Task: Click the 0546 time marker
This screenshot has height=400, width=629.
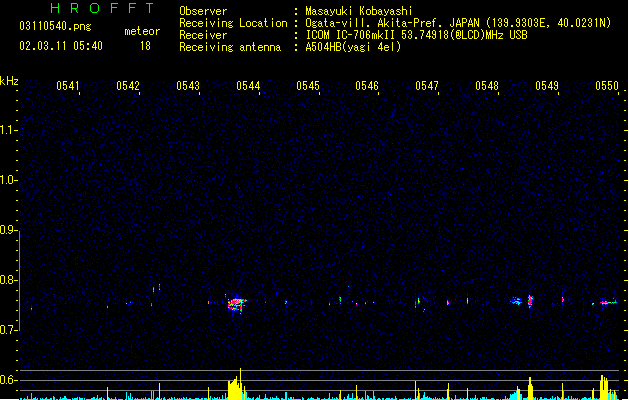Action: pyautogui.click(x=367, y=86)
